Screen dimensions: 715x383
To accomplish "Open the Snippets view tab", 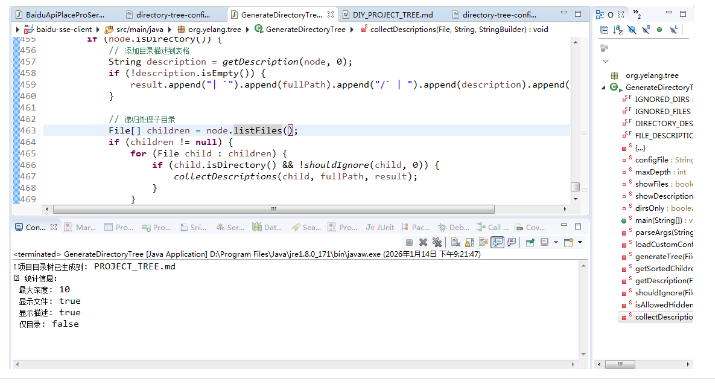I will pos(193,227).
